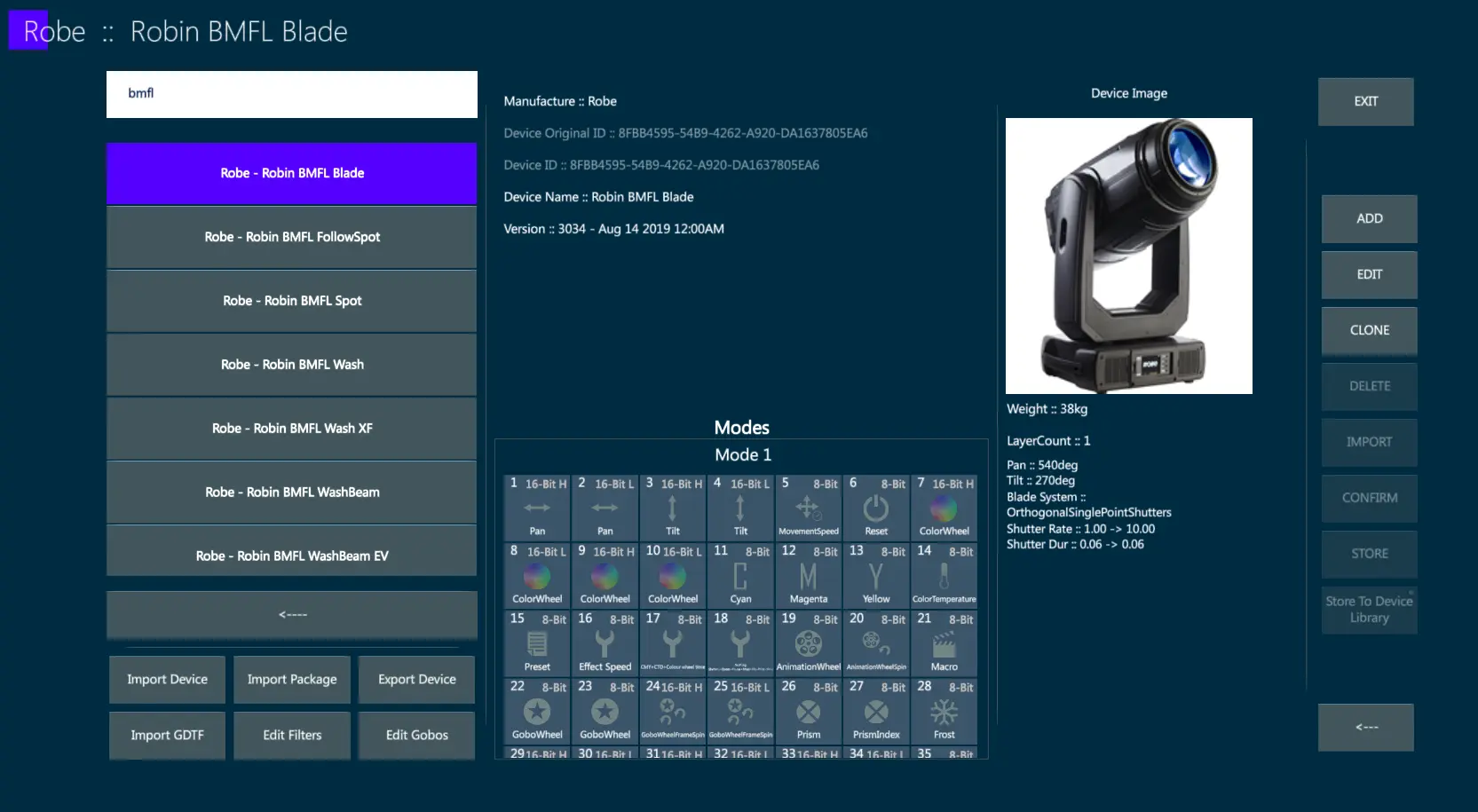Viewport: 1478px width, 812px height.
Task: Select channel 22 GoboWheel tile
Action: (x=537, y=711)
